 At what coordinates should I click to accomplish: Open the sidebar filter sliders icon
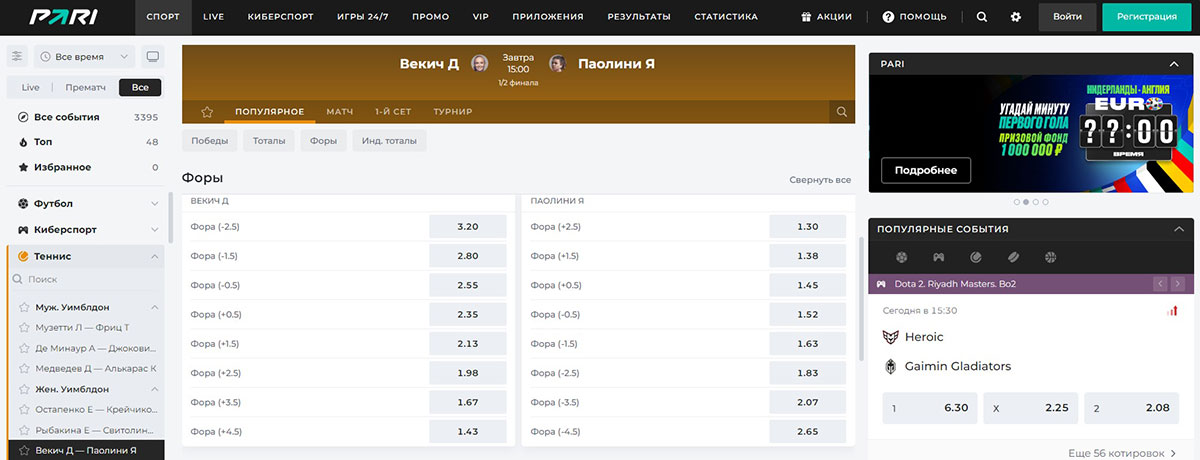17,57
